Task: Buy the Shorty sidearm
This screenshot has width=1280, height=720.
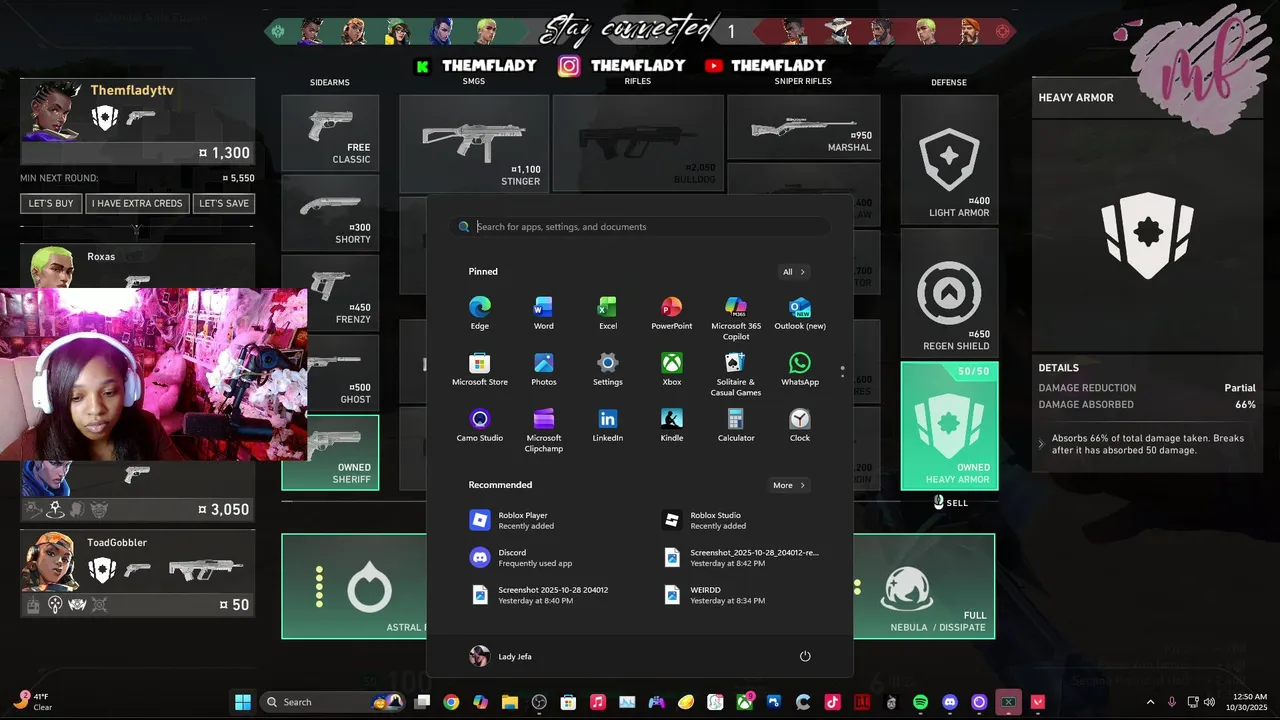Action: (x=330, y=213)
